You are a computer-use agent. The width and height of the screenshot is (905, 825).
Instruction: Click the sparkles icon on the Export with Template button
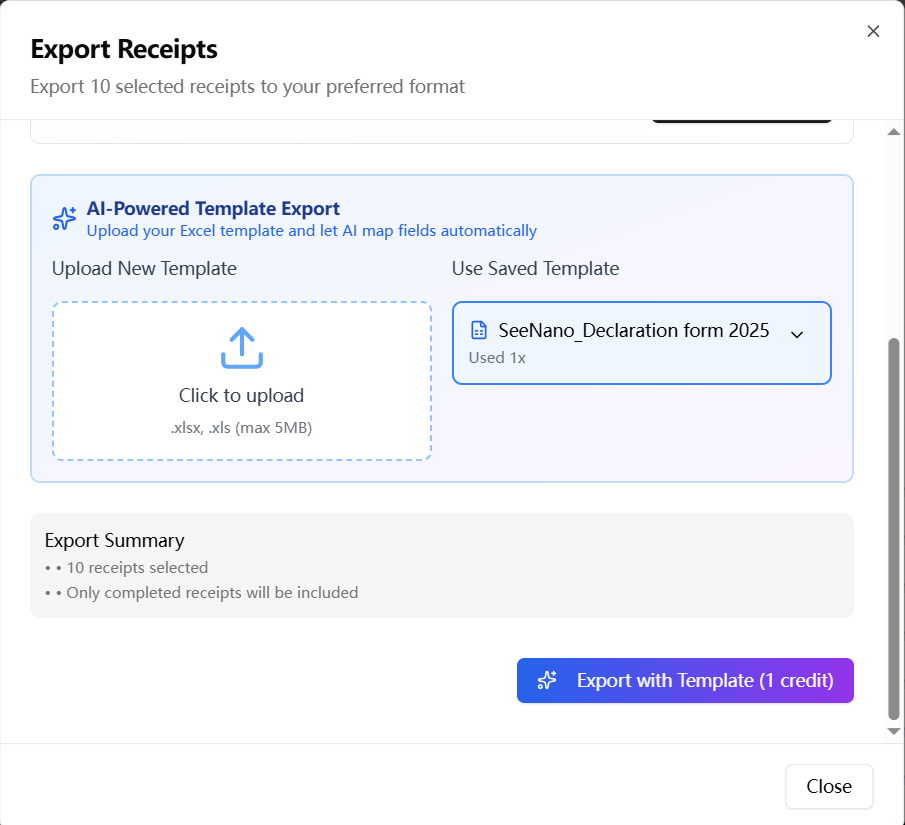(547, 680)
